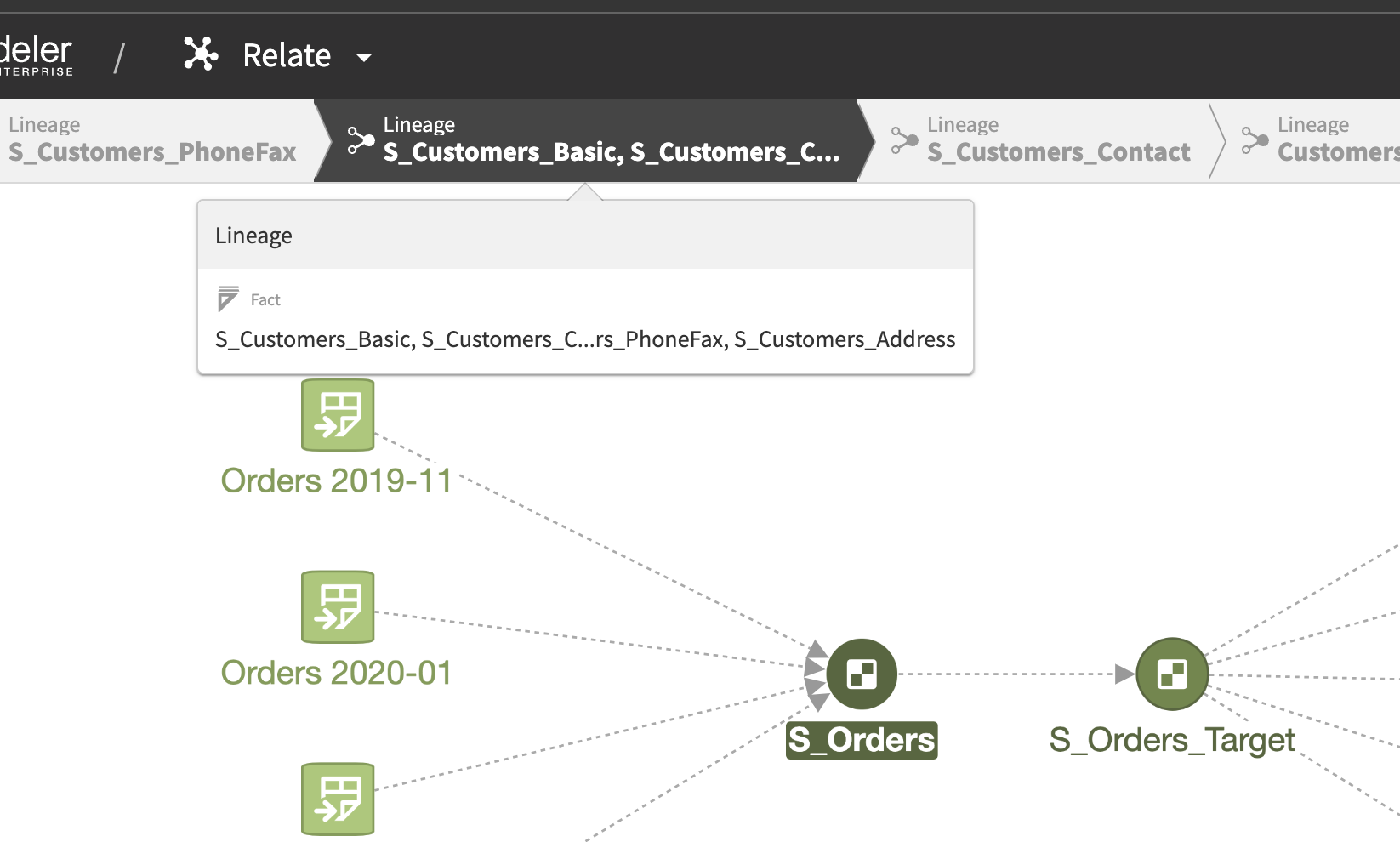
Task: Click lineage icon of rightmost Customers breadcrumb
Action: click(x=1255, y=140)
